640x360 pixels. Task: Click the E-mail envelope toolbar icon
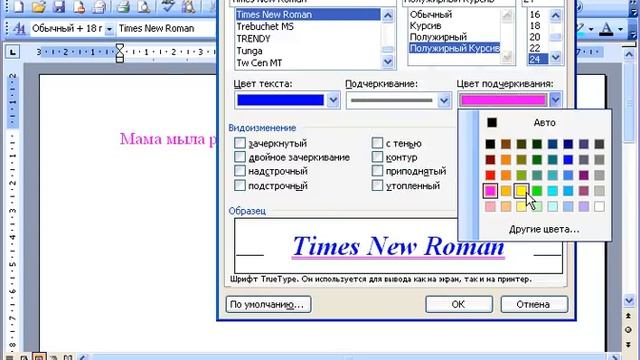pyautogui.click(x=100, y=7)
